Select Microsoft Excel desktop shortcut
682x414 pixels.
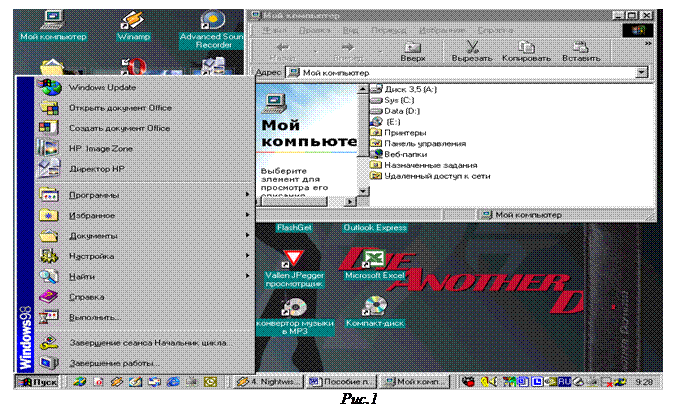coord(375,265)
